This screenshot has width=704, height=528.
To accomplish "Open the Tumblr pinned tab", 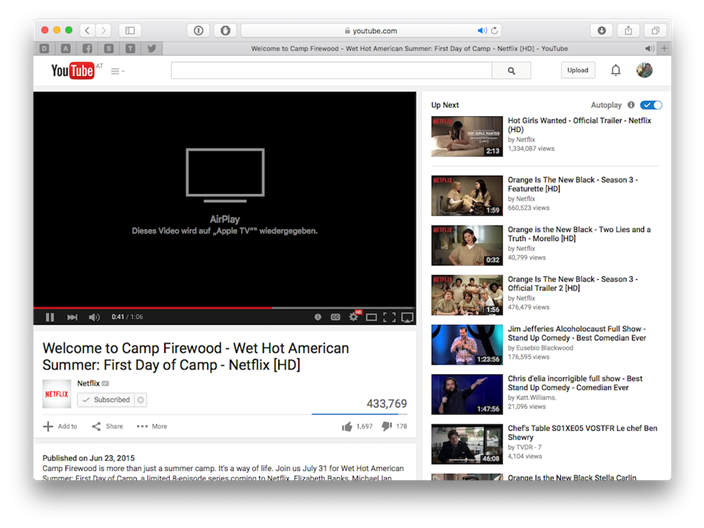I will tap(130, 48).
